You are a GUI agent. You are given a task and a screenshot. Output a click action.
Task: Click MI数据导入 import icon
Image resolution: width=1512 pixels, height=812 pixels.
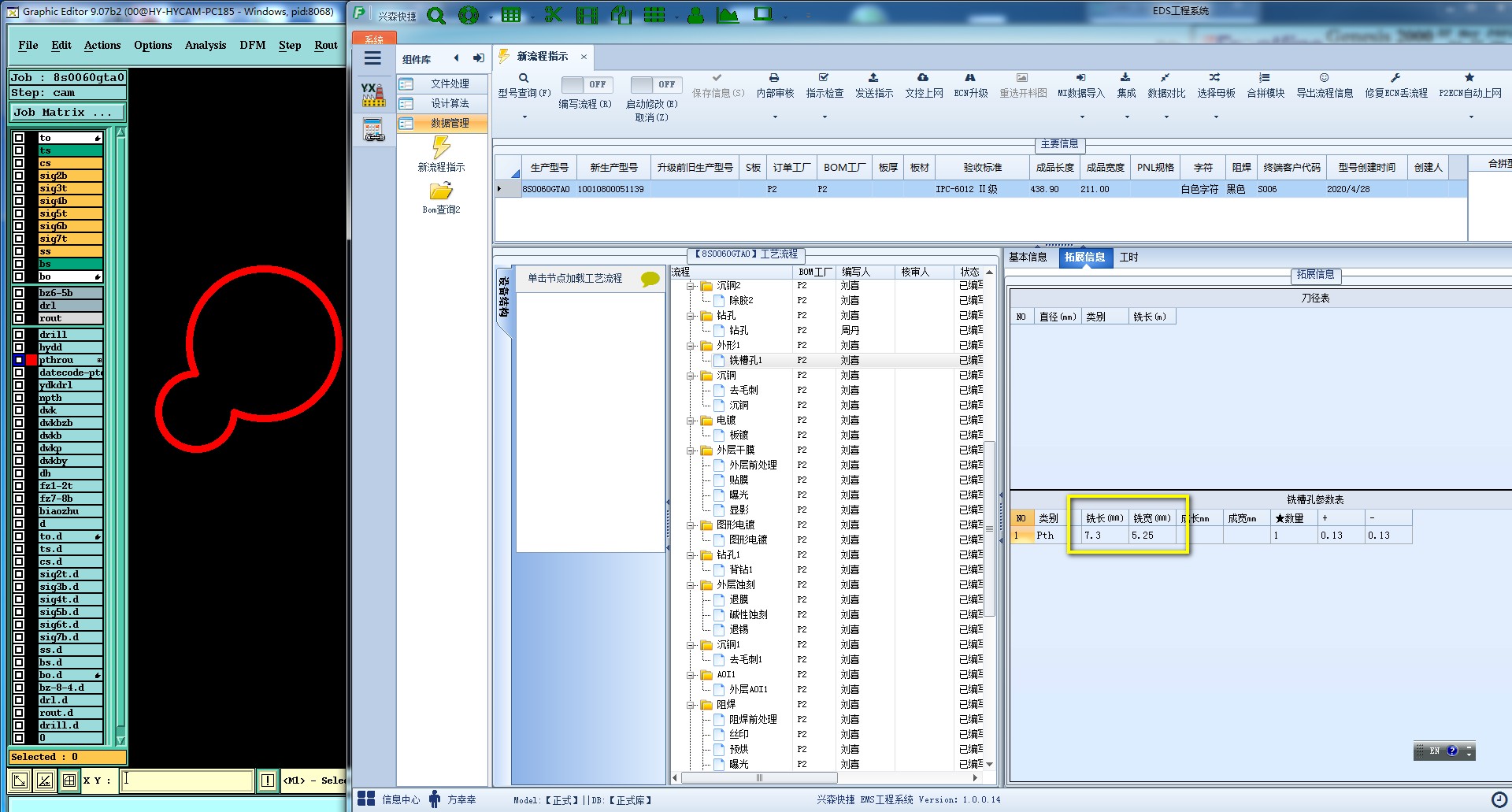coord(1080,78)
